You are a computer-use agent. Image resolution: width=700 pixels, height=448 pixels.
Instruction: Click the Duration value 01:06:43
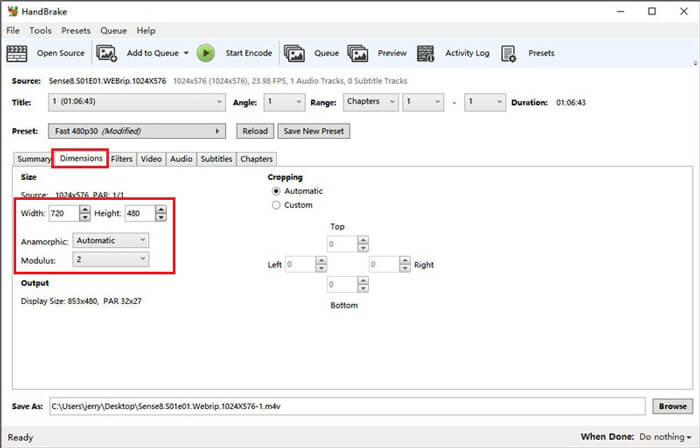point(571,102)
